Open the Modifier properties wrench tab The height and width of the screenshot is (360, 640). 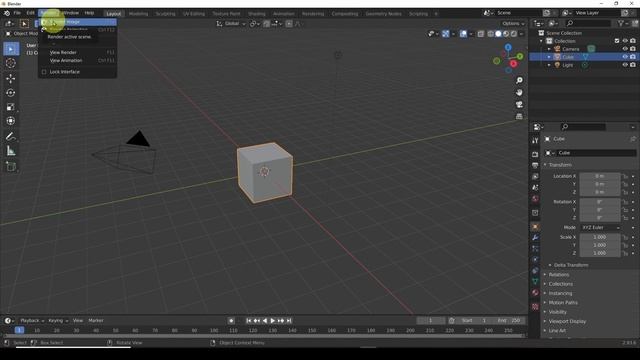coord(535,238)
